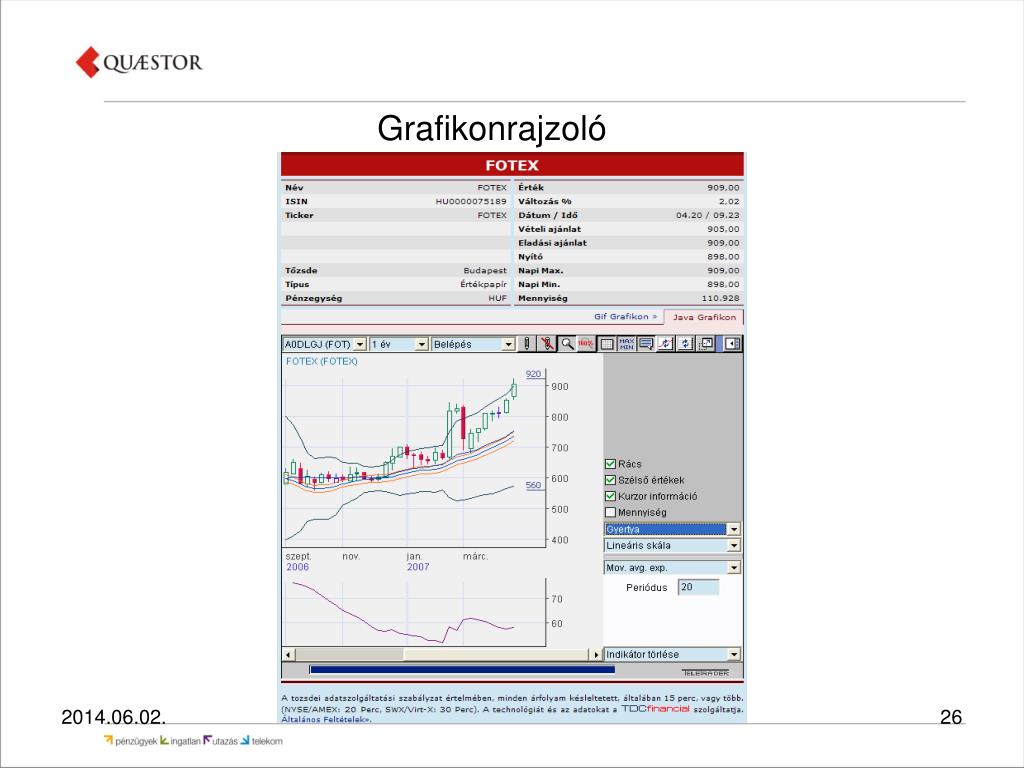Click the Változás % value 2,02
This screenshot has width=1024, height=768.
(x=729, y=201)
